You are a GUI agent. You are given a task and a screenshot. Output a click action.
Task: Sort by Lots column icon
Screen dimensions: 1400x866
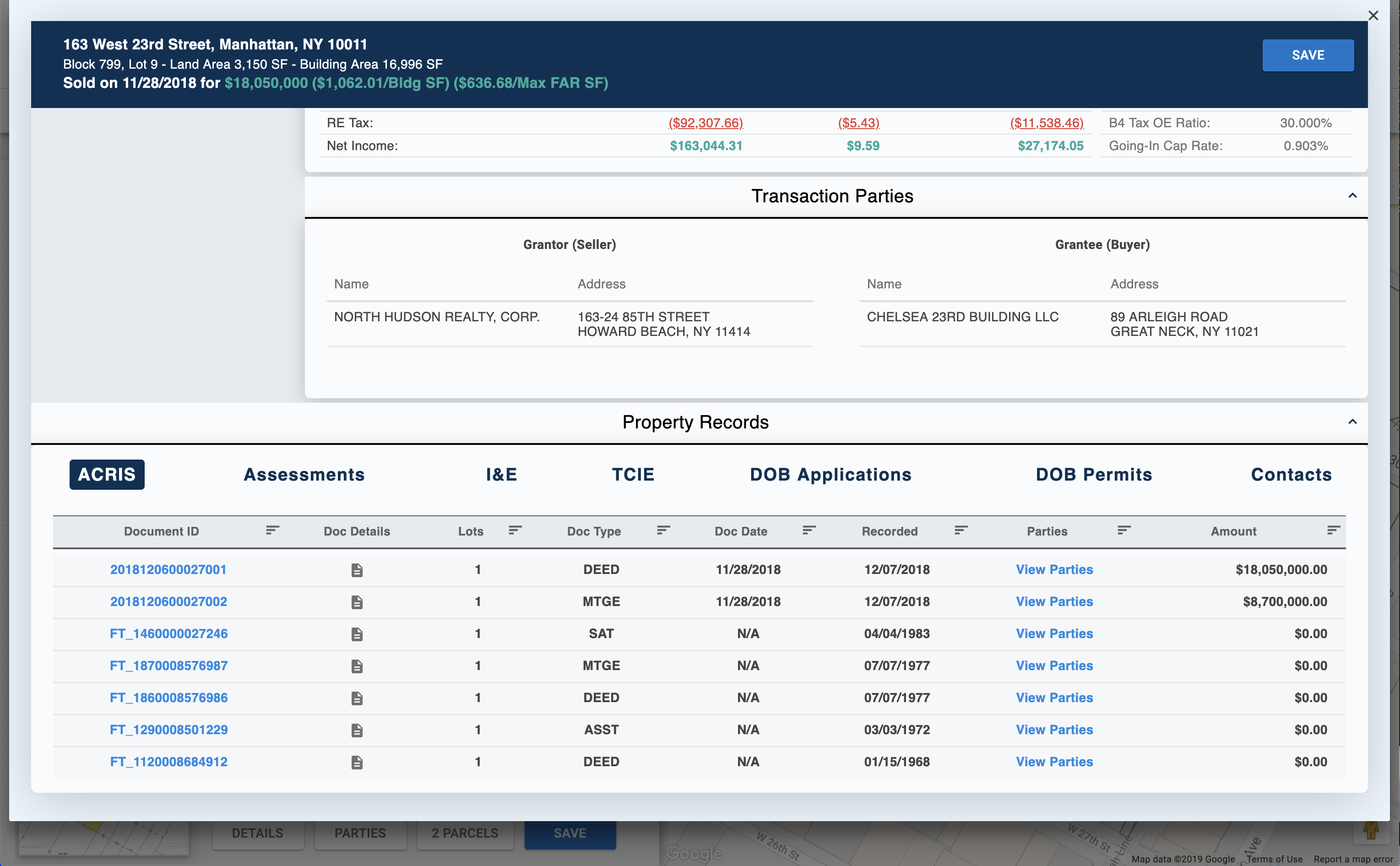tap(515, 530)
